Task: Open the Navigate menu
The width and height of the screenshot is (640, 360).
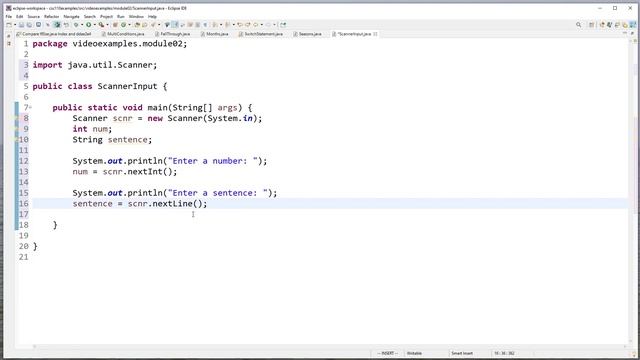Action: coord(71,16)
